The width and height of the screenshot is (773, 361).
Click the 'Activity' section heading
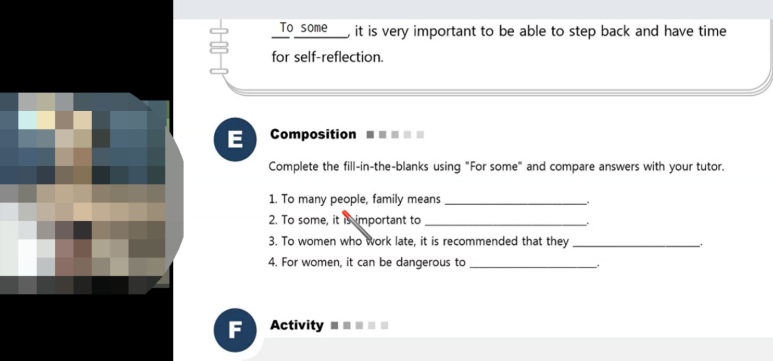[x=297, y=325]
